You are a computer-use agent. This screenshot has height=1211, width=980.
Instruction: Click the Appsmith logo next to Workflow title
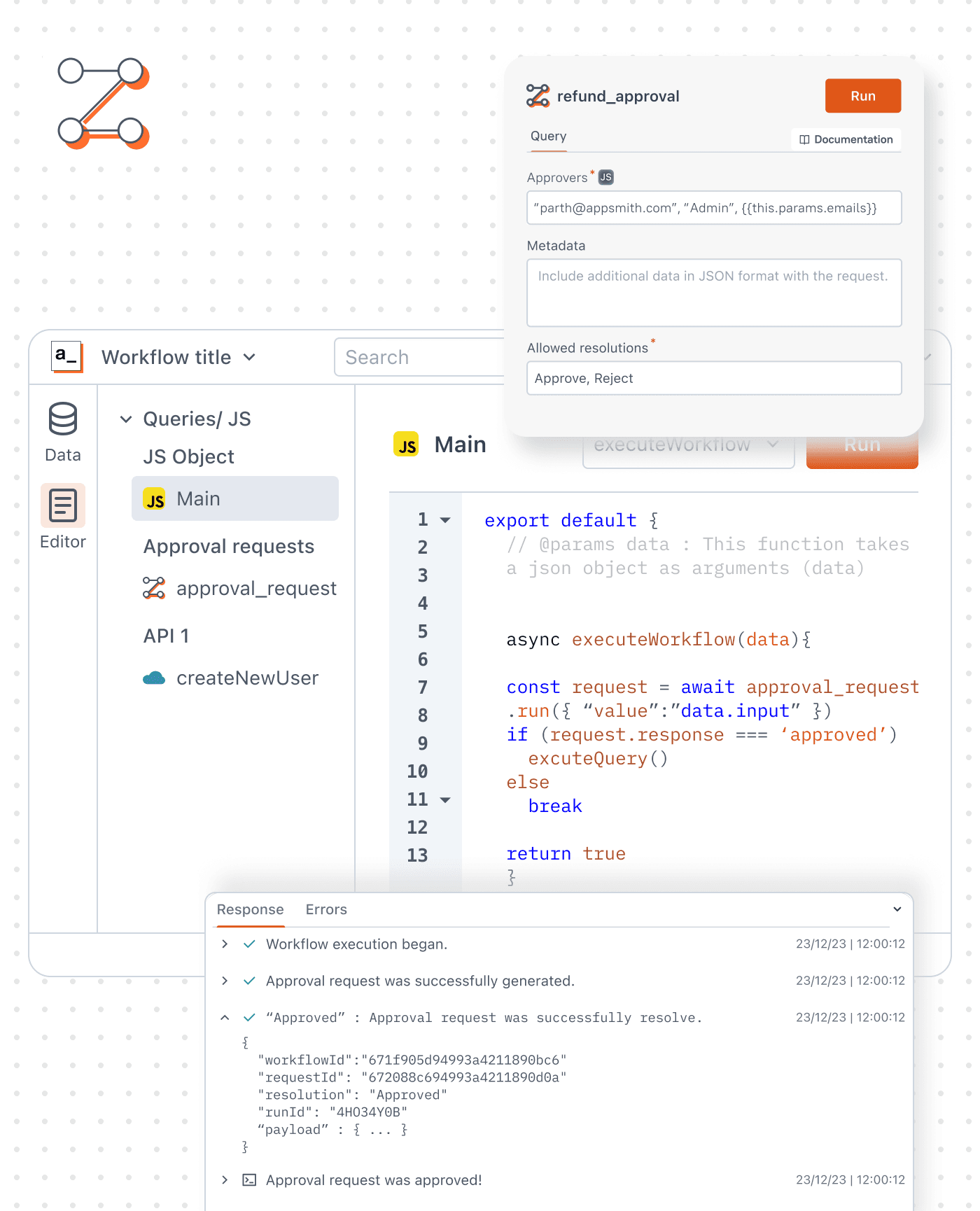tap(67, 356)
